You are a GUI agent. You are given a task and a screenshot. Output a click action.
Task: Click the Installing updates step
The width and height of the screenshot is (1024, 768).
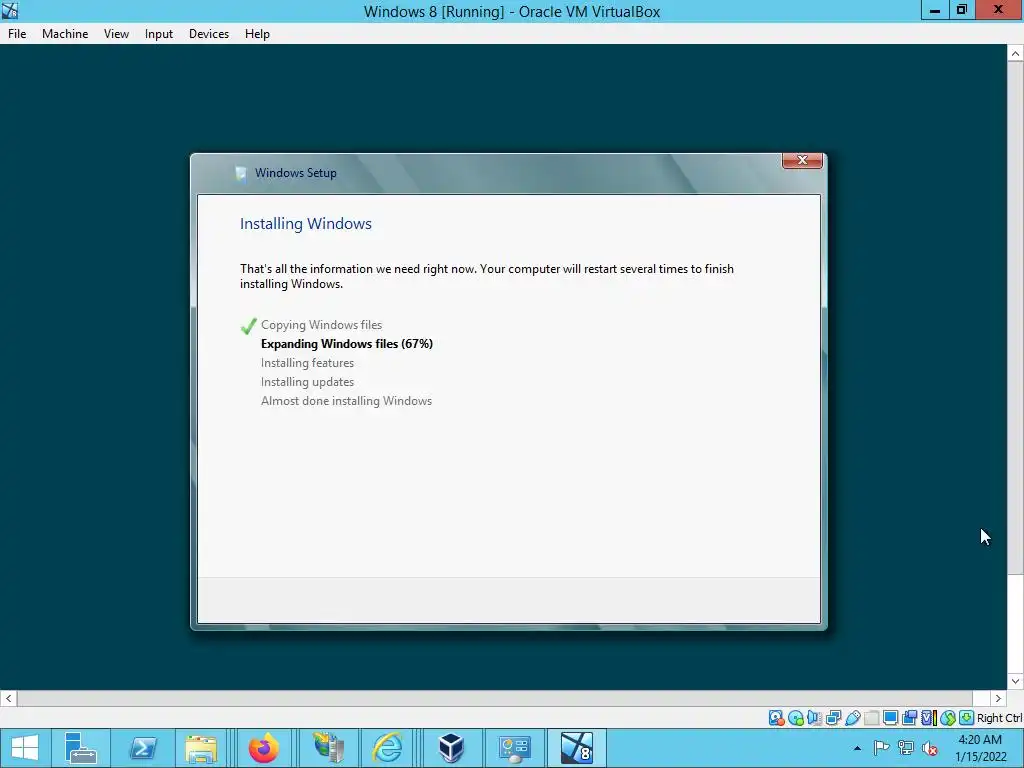[x=308, y=381]
